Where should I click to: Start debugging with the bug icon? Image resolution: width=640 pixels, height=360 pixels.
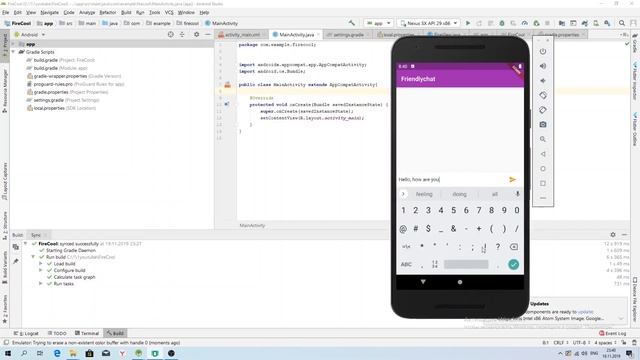502,23
